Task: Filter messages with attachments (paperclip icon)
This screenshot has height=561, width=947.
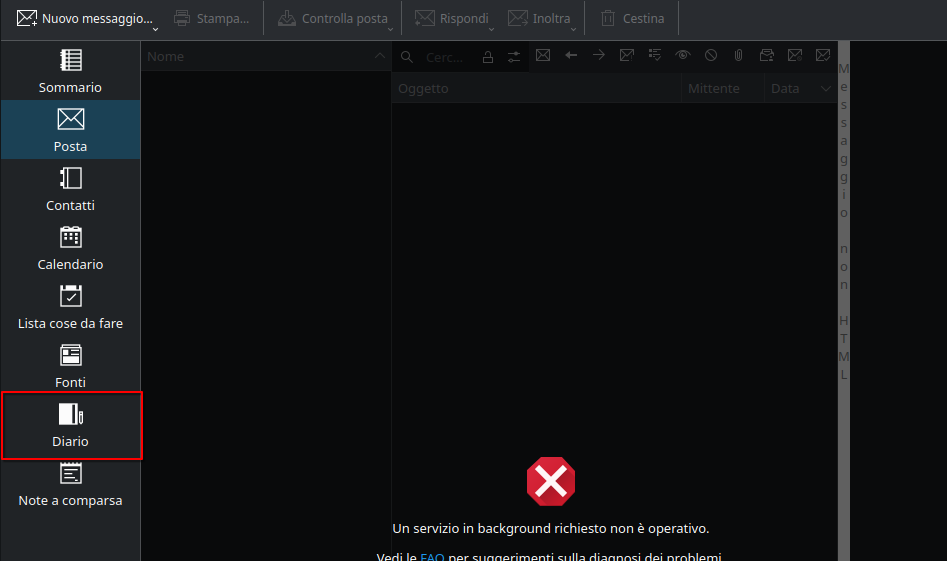Action: coord(738,56)
